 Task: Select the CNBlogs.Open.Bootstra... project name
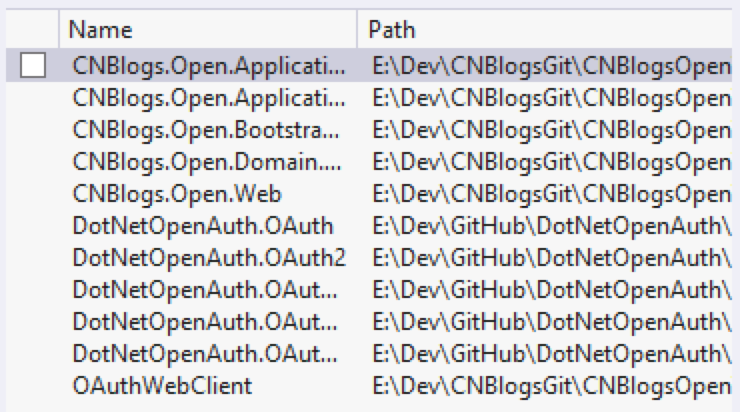(206, 130)
